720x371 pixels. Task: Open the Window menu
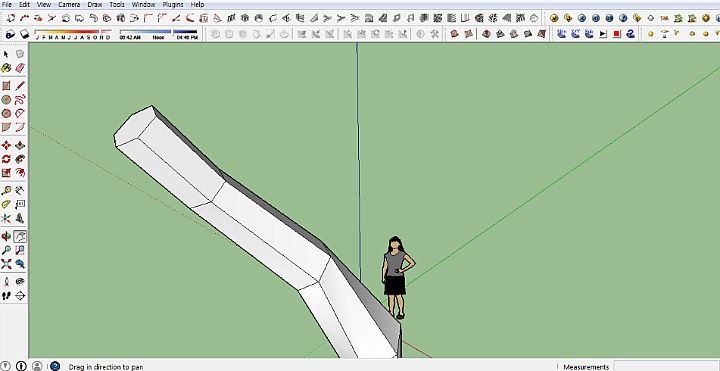[143, 5]
